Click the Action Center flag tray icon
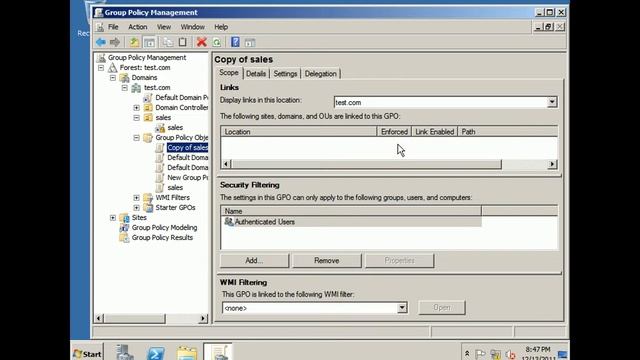The image size is (640, 360). (480, 354)
